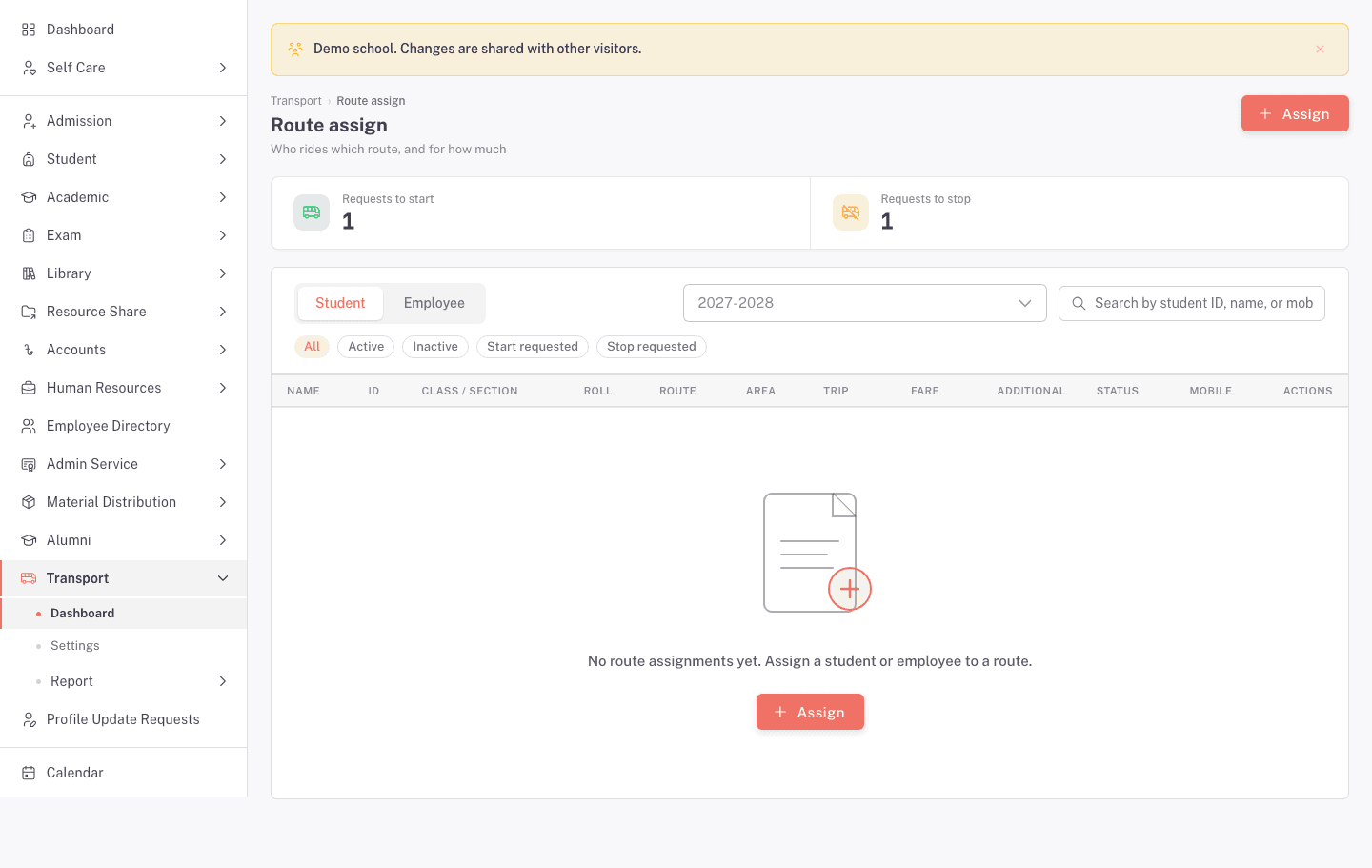Expand the Human Resources menu chevron
The image size is (1372, 868).
click(x=223, y=388)
